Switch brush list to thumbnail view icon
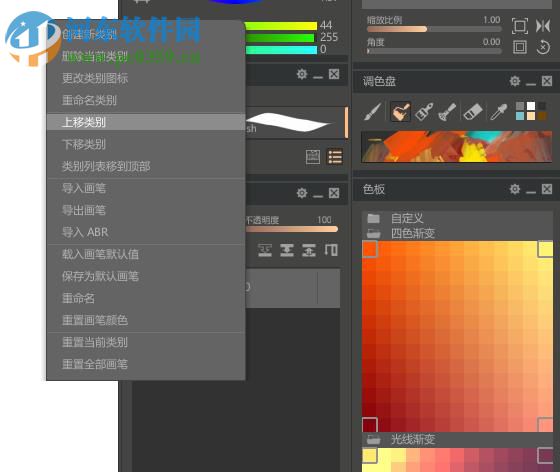Viewport: 560px width, 472px height. 313,157
